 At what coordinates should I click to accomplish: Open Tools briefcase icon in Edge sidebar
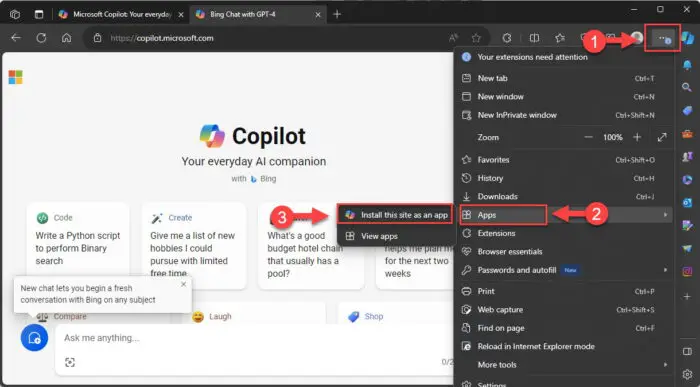tap(688, 133)
